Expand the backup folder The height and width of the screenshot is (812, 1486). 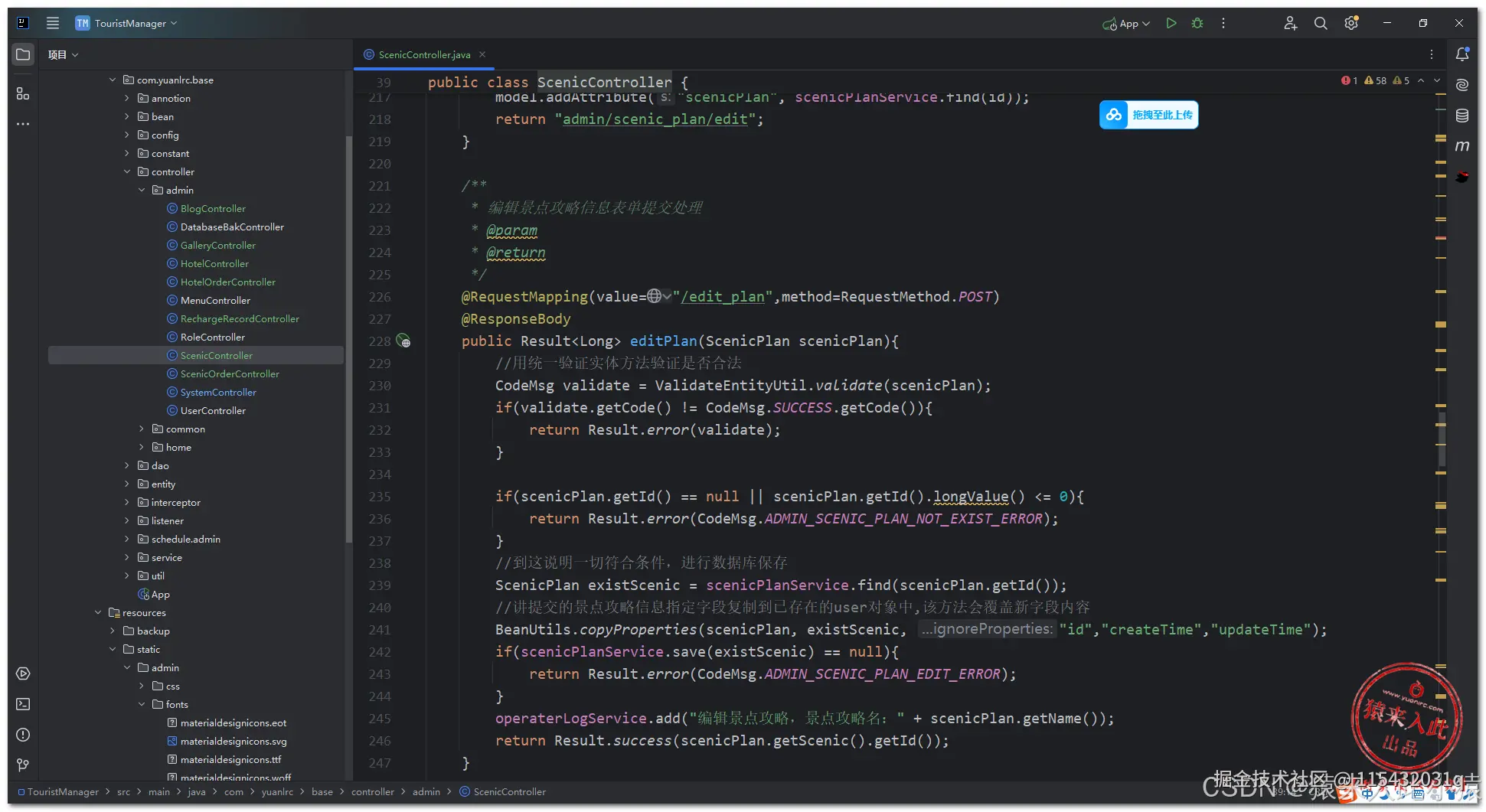tap(113, 631)
